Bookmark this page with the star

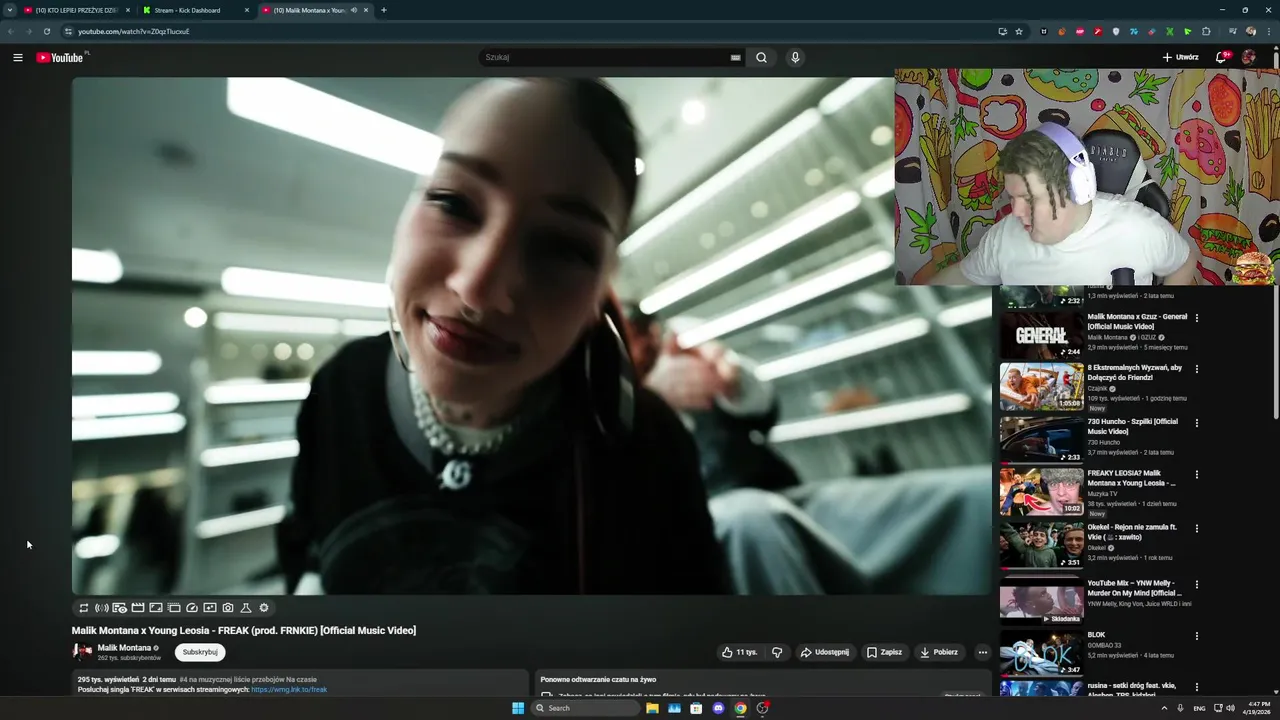[x=1019, y=31]
